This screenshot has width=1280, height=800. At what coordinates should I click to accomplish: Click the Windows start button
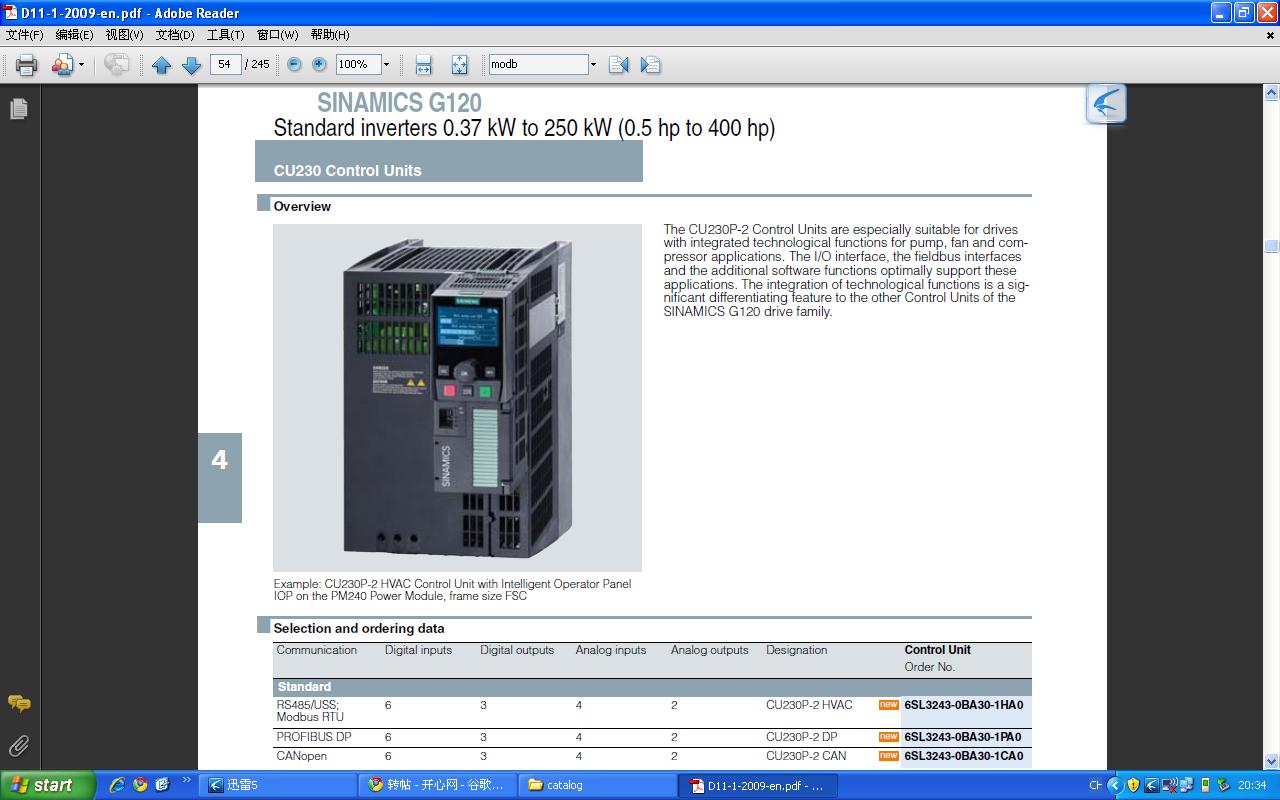(x=47, y=785)
